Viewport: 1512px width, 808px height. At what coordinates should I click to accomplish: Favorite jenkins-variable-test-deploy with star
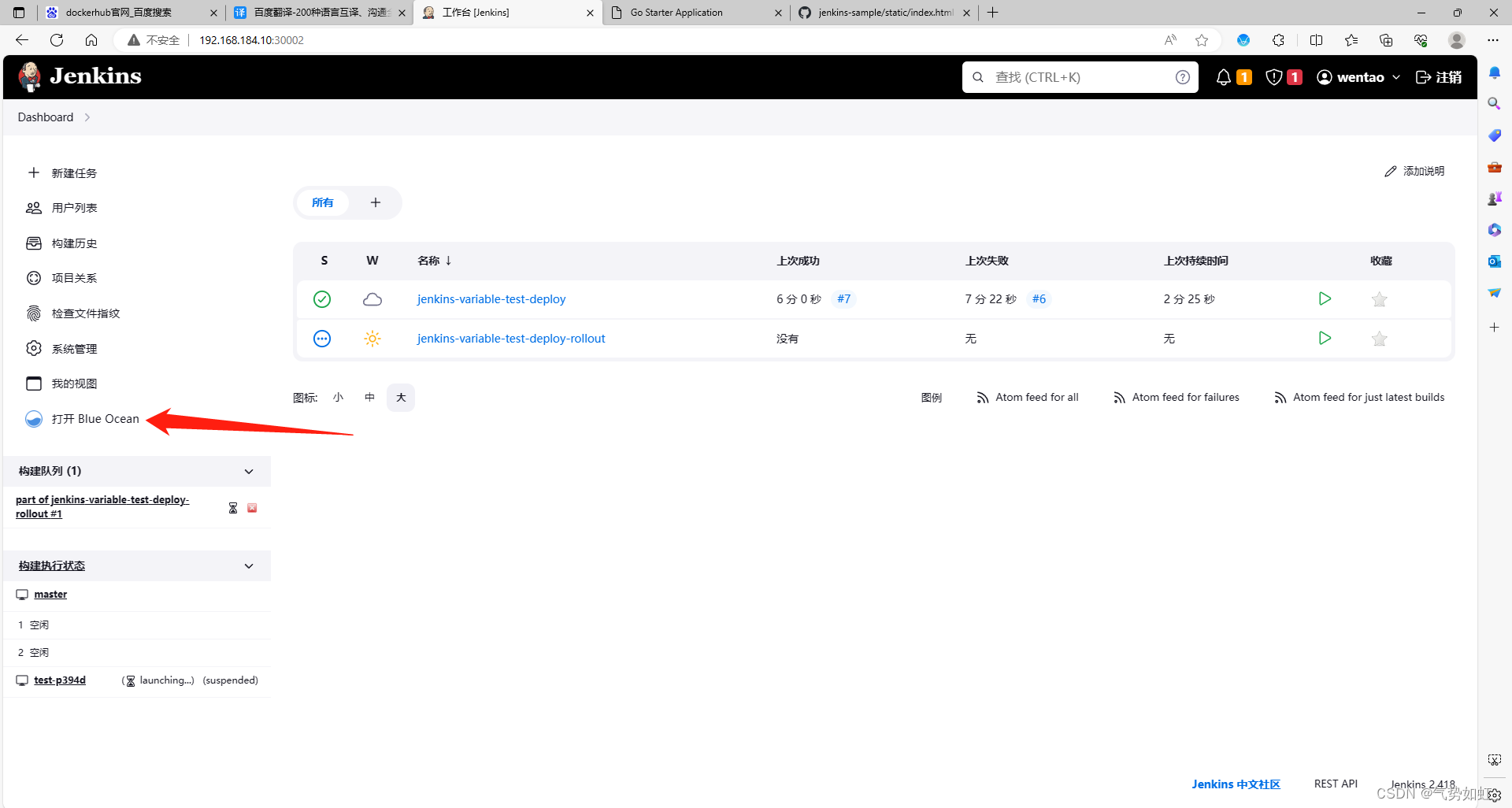pyautogui.click(x=1379, y=299)
